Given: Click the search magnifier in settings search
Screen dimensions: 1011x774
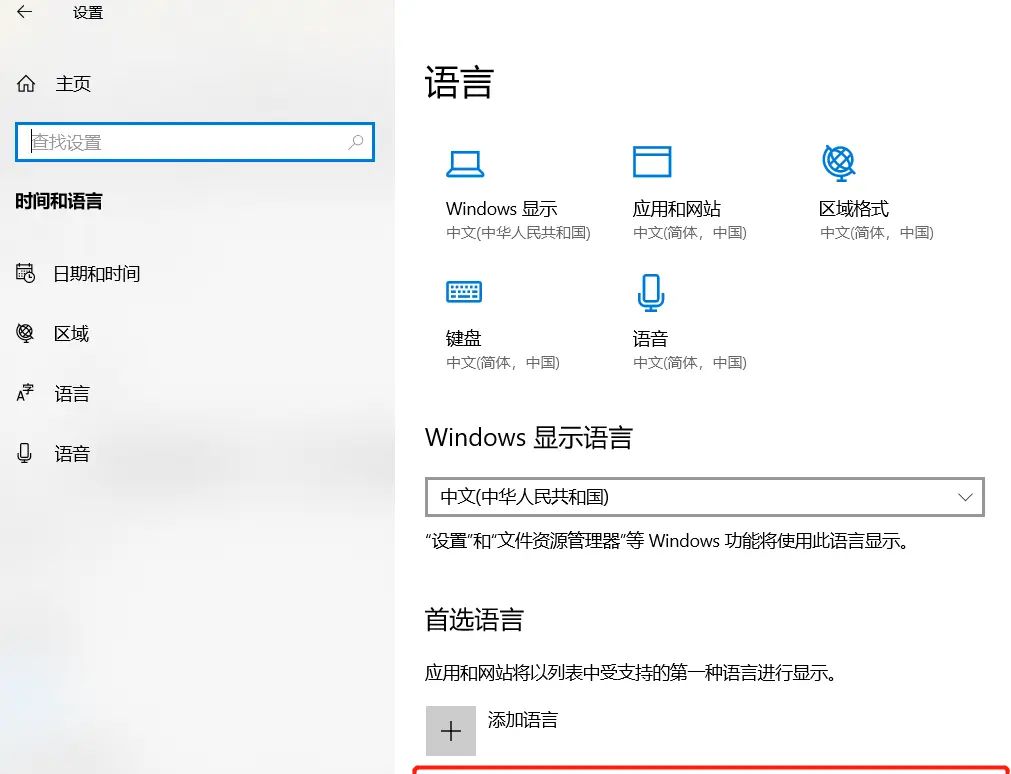Looking at the screenshot, I should click(356, 142).
